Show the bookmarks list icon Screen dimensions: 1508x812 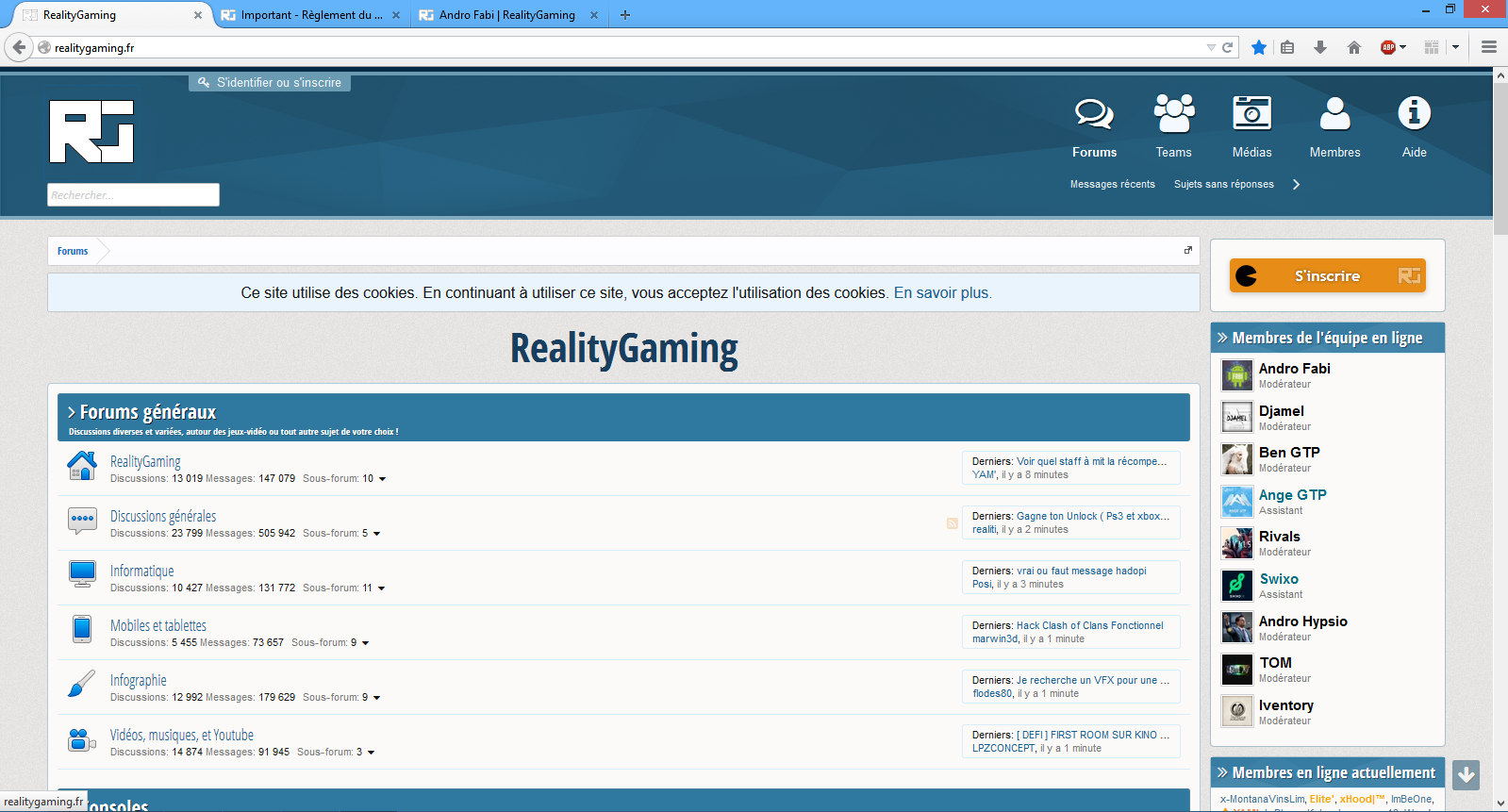[x=1287, y=47]
